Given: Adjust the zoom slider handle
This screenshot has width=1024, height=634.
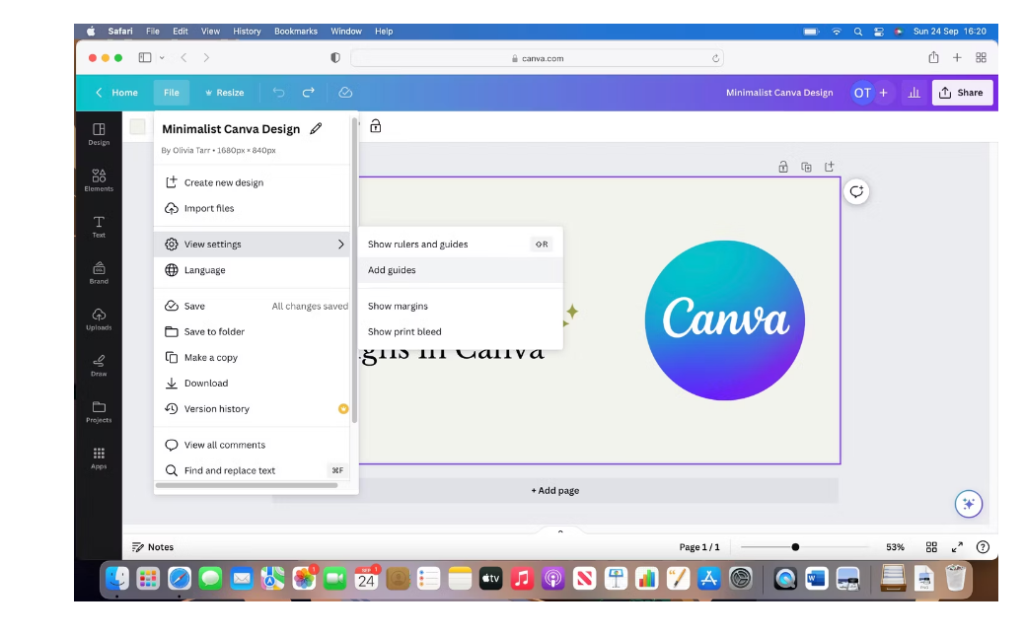Looking at the screenshot, I should pyautogui.click(x=795, y=547).
